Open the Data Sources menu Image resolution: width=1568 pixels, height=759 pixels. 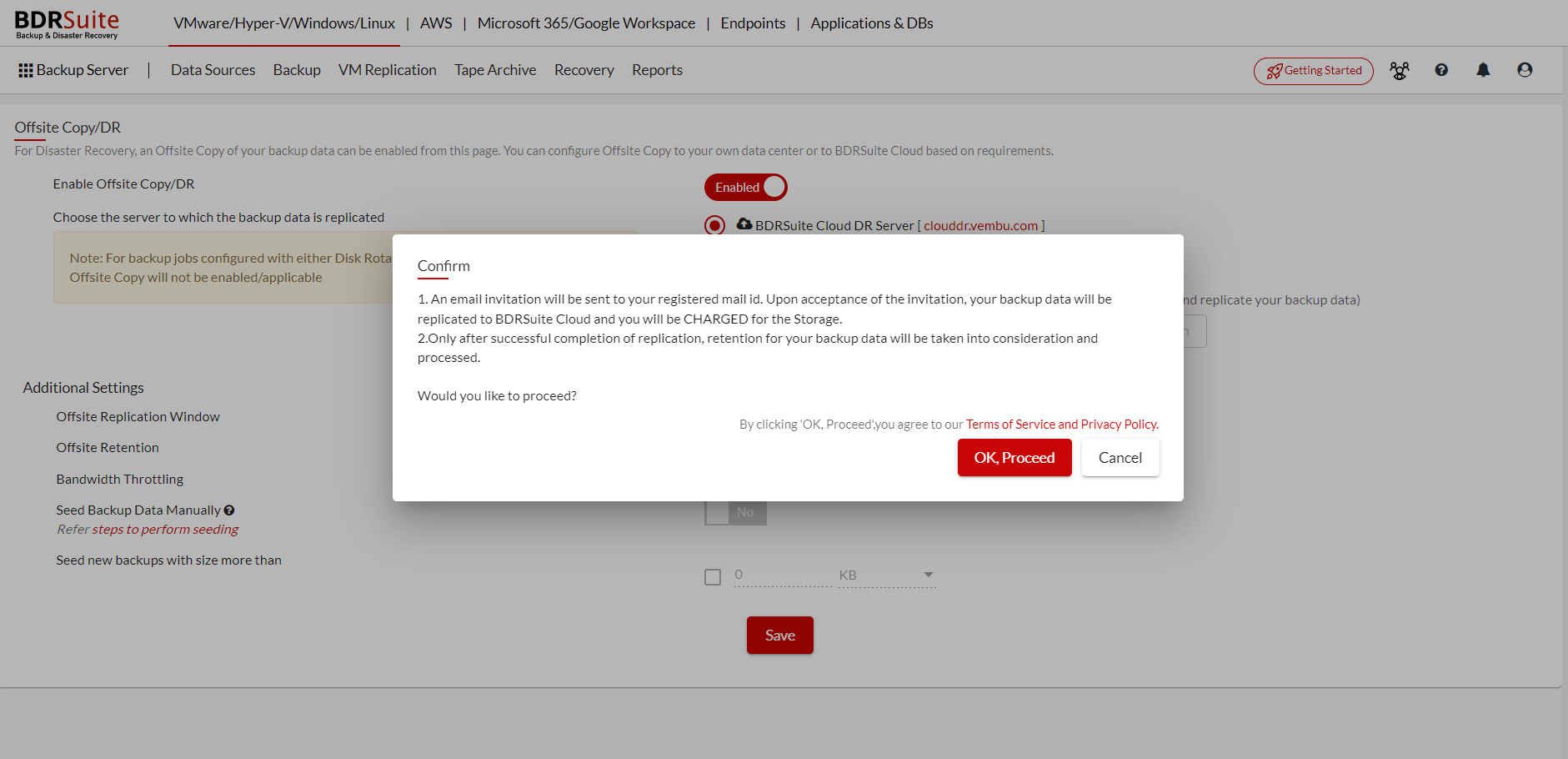pyautogui.click(x=213, y=70)
